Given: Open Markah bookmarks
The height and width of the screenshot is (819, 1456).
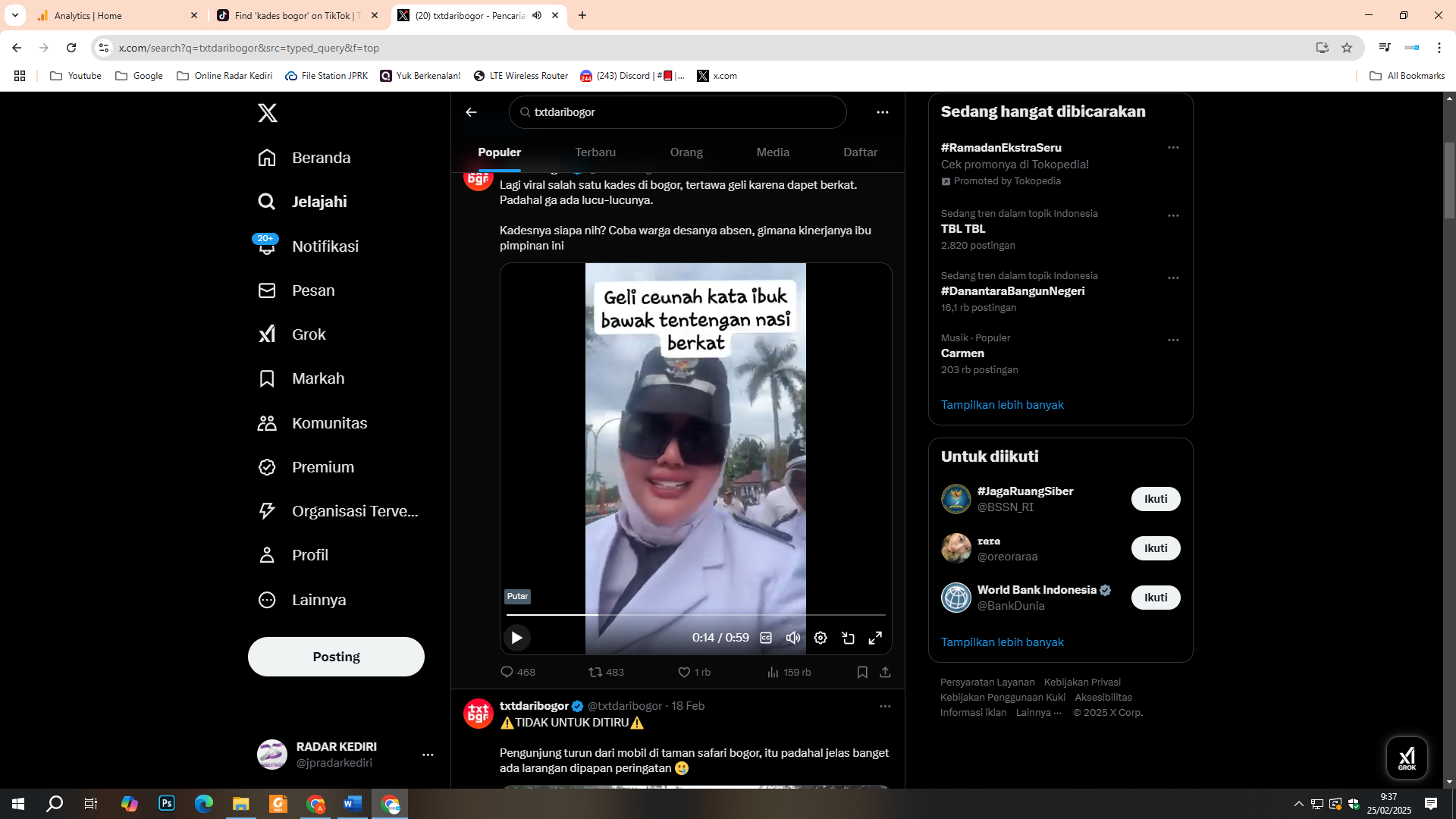Looking at the screenshot, I should tap(301, 378).
